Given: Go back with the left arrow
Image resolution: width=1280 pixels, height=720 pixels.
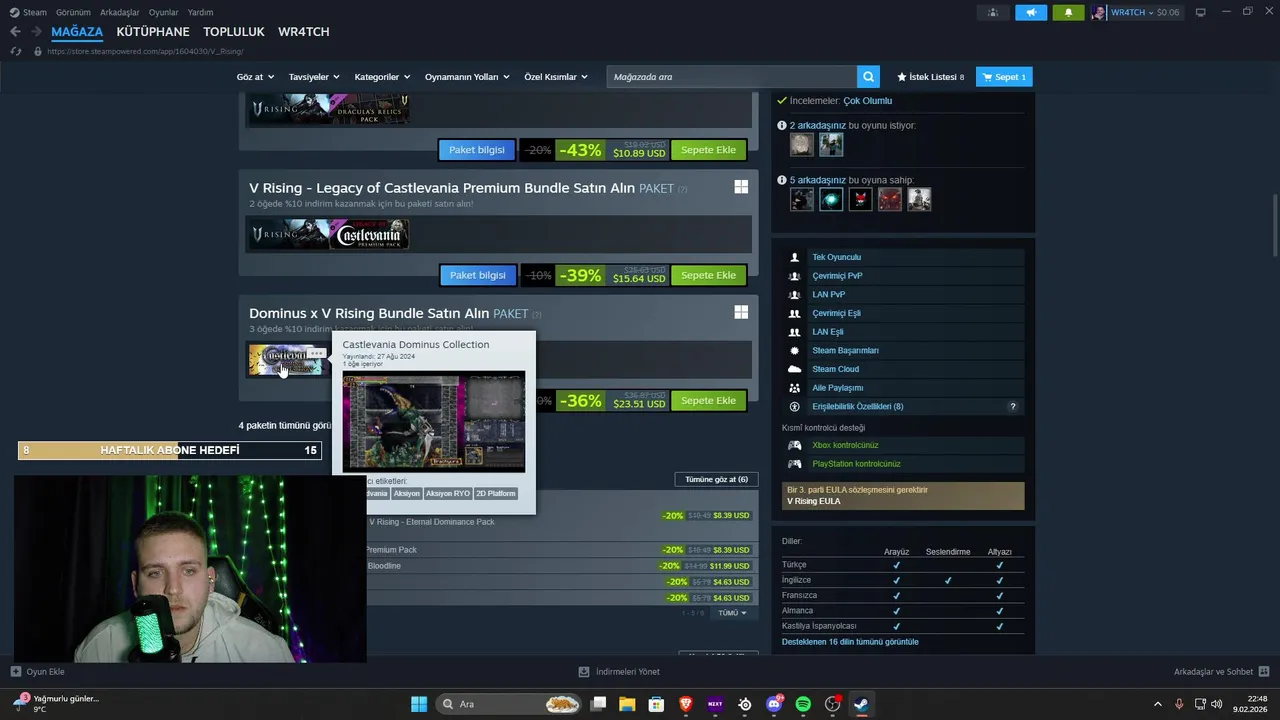Looking at the screenshot, I should coord(15,32).
